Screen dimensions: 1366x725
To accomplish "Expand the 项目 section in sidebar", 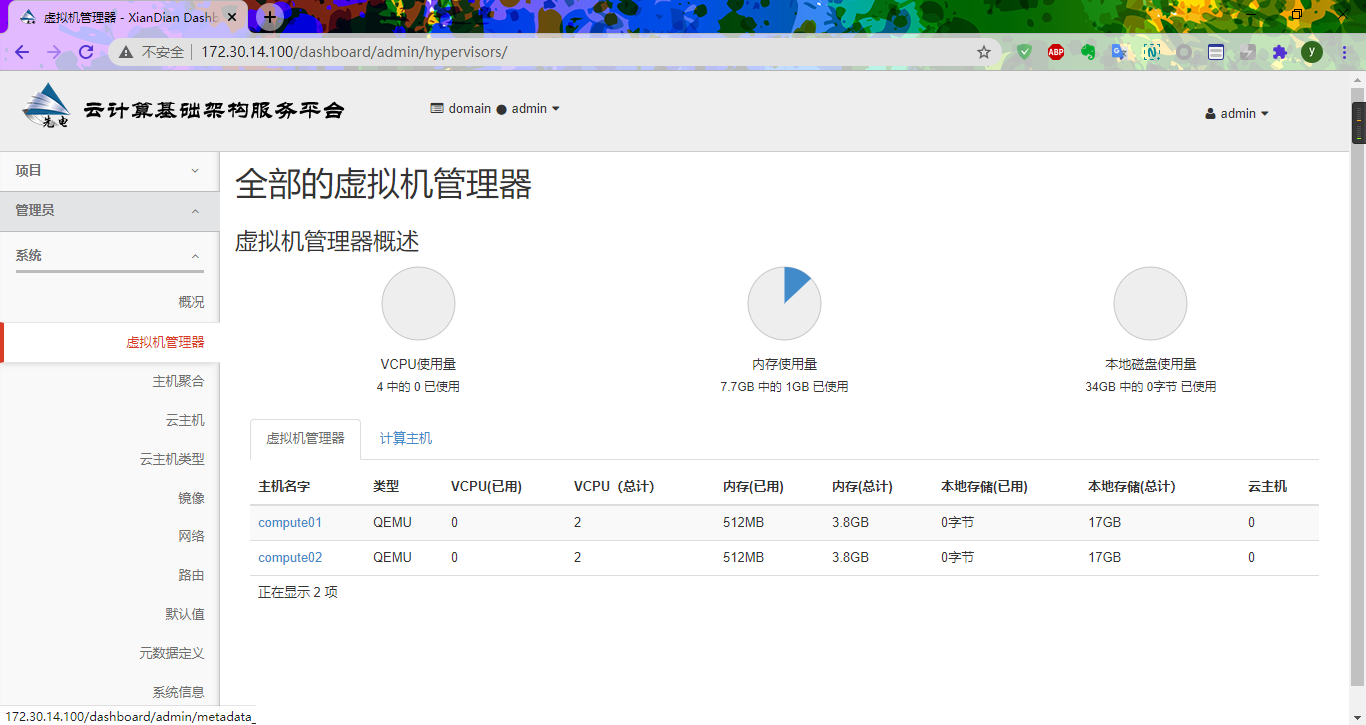I will tap(109, 170).
